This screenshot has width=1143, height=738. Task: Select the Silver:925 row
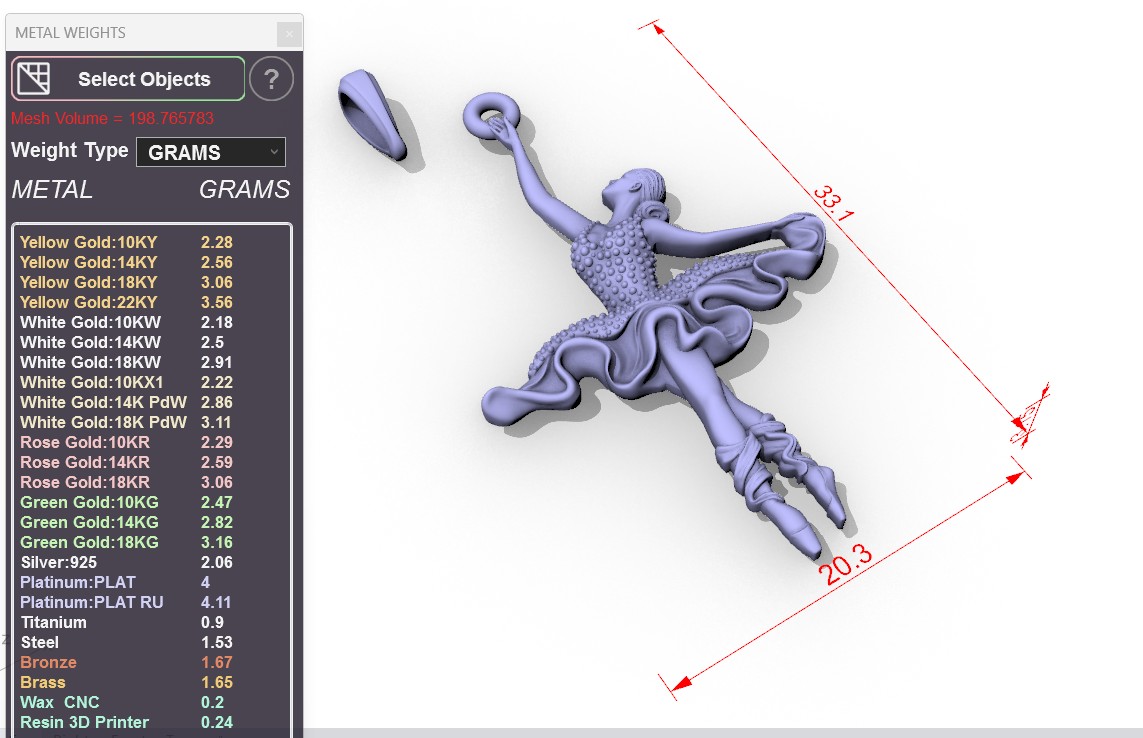tap(152, 562)
